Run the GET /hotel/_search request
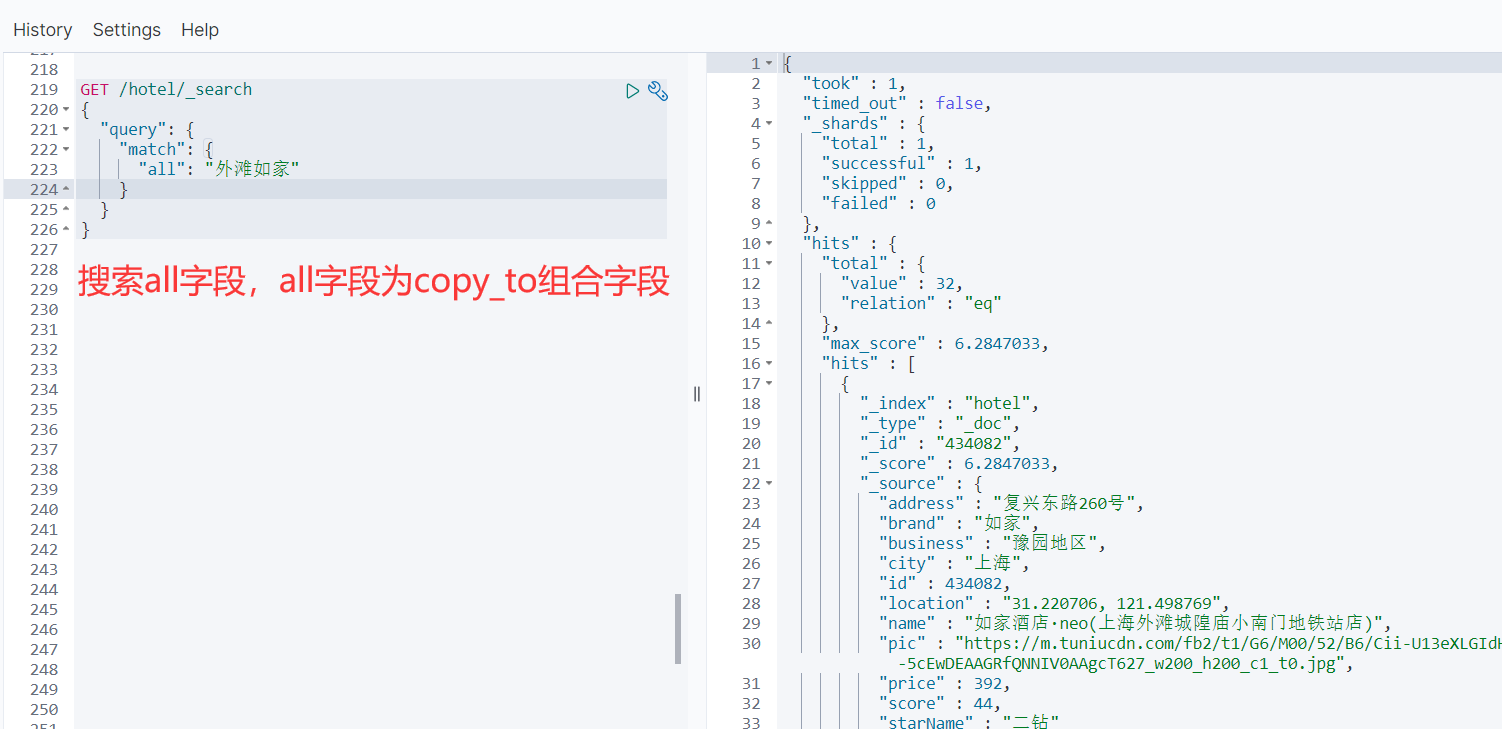Image resolution: width=1502 pixels, height=729 pixels. pyautogui.click(x=632, y=91)
